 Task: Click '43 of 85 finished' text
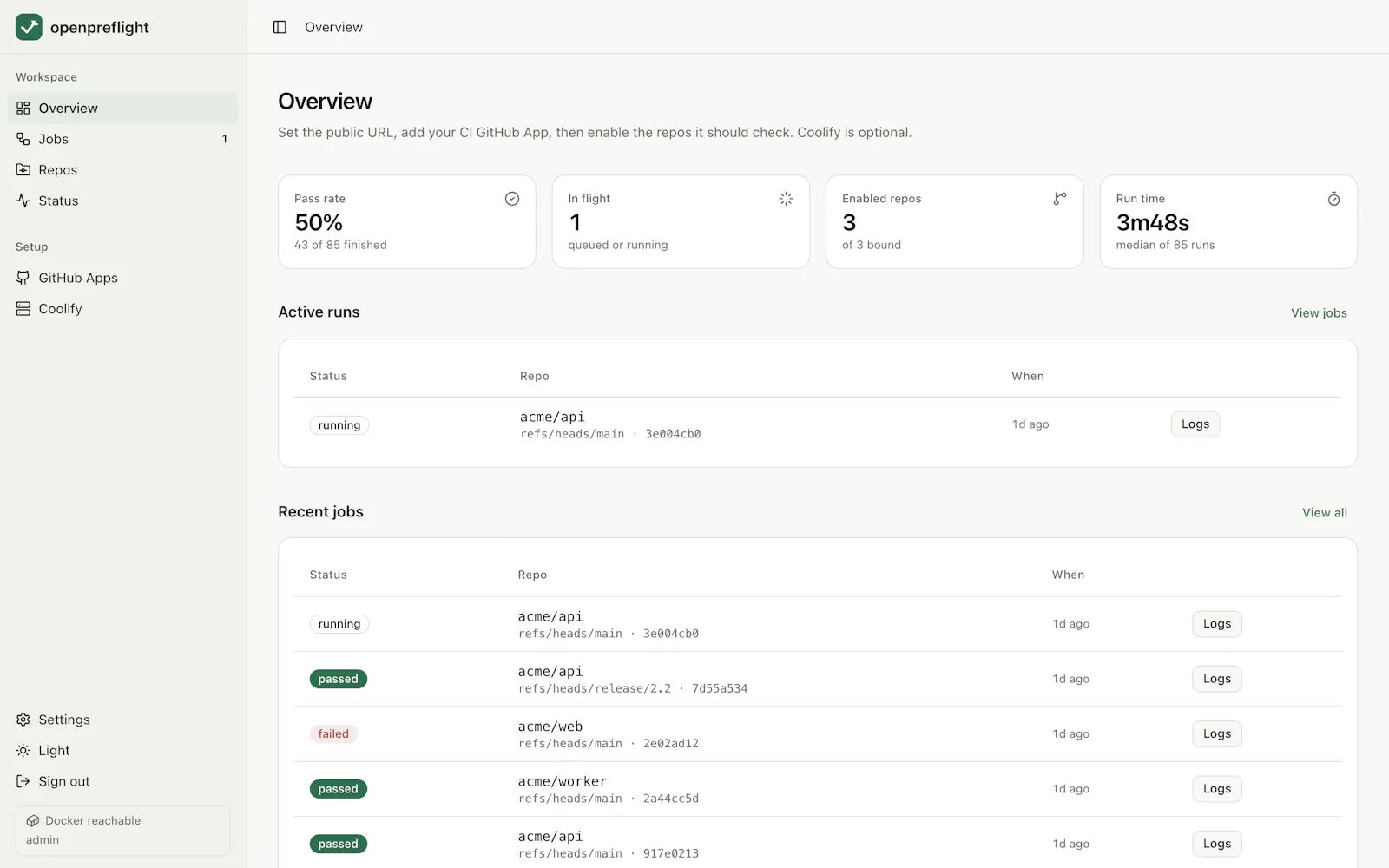(340, 245)
